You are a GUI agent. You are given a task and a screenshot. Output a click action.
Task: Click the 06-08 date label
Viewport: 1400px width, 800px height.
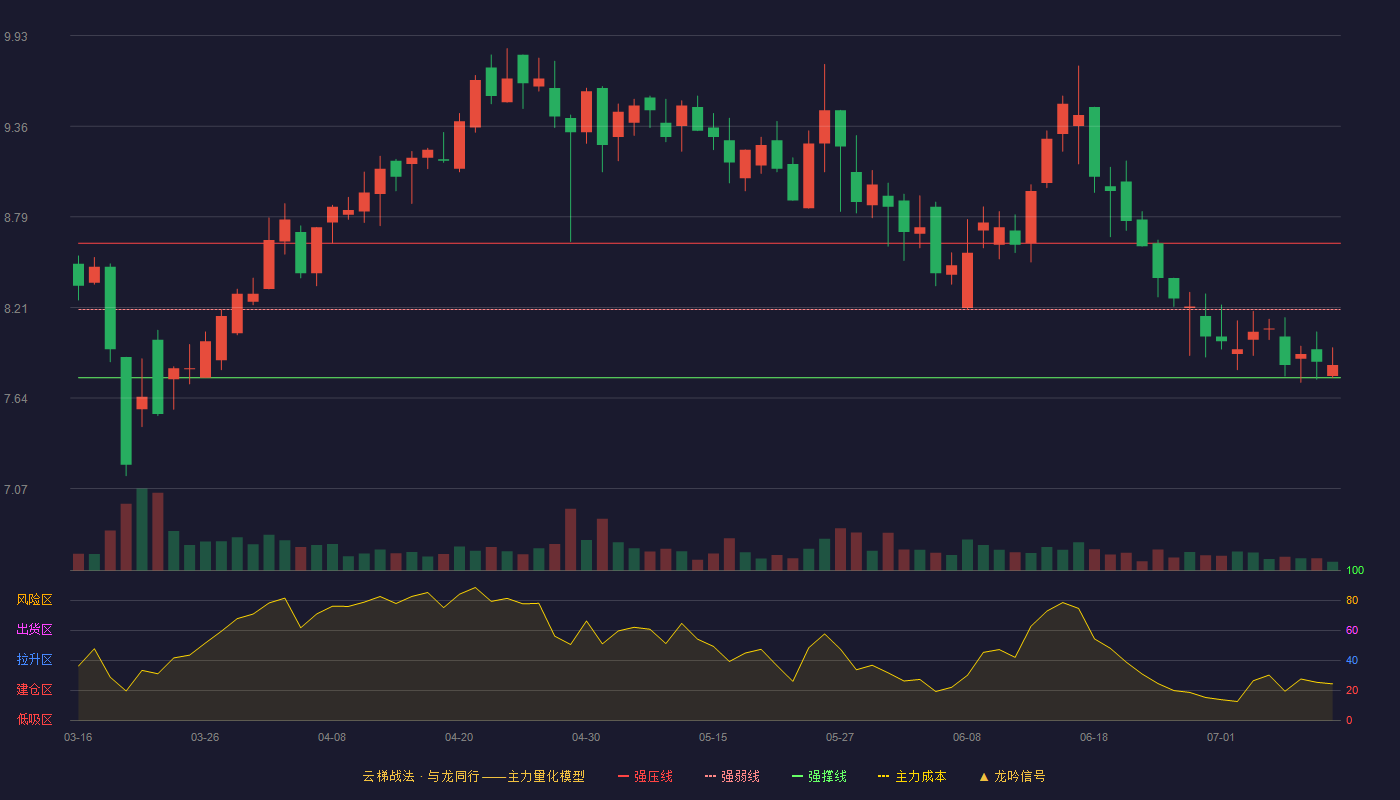pyautogui.click(x=967, y=737)
